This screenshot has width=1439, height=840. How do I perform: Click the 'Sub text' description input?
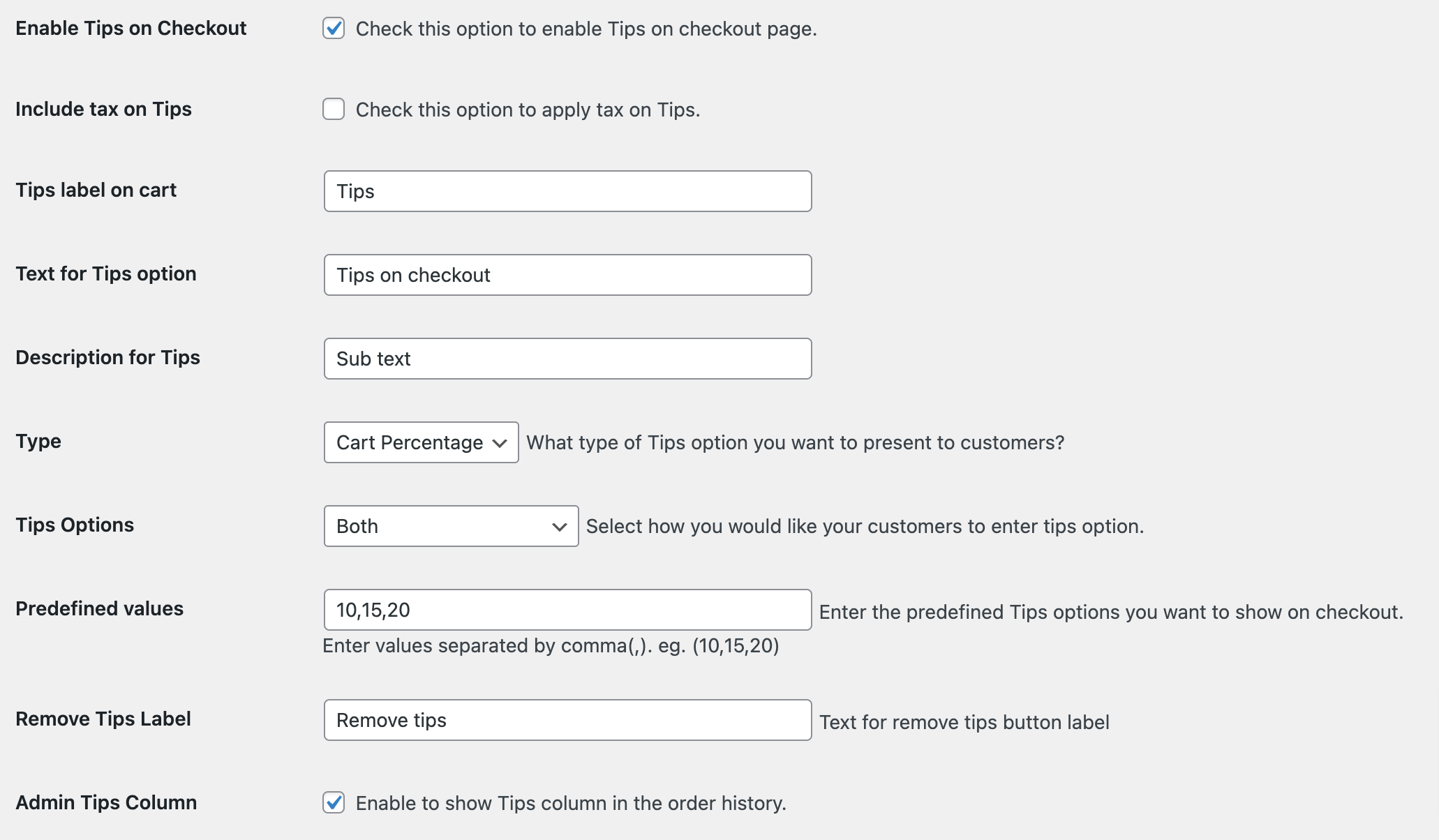[567, 359]
